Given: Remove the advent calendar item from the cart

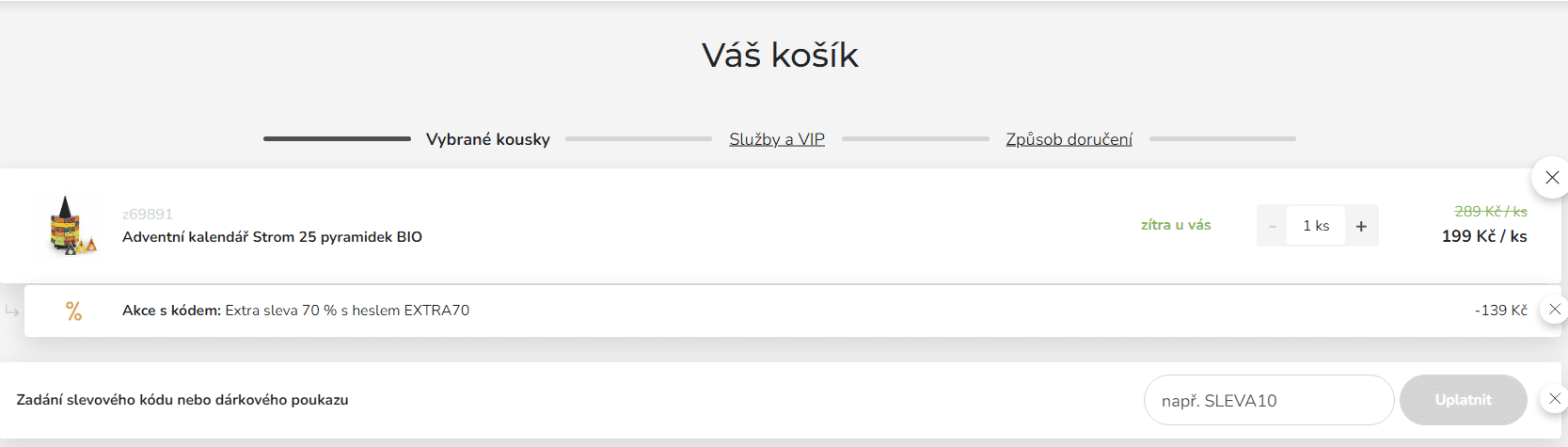Looking at the screenshot, I should [1551, 177].
